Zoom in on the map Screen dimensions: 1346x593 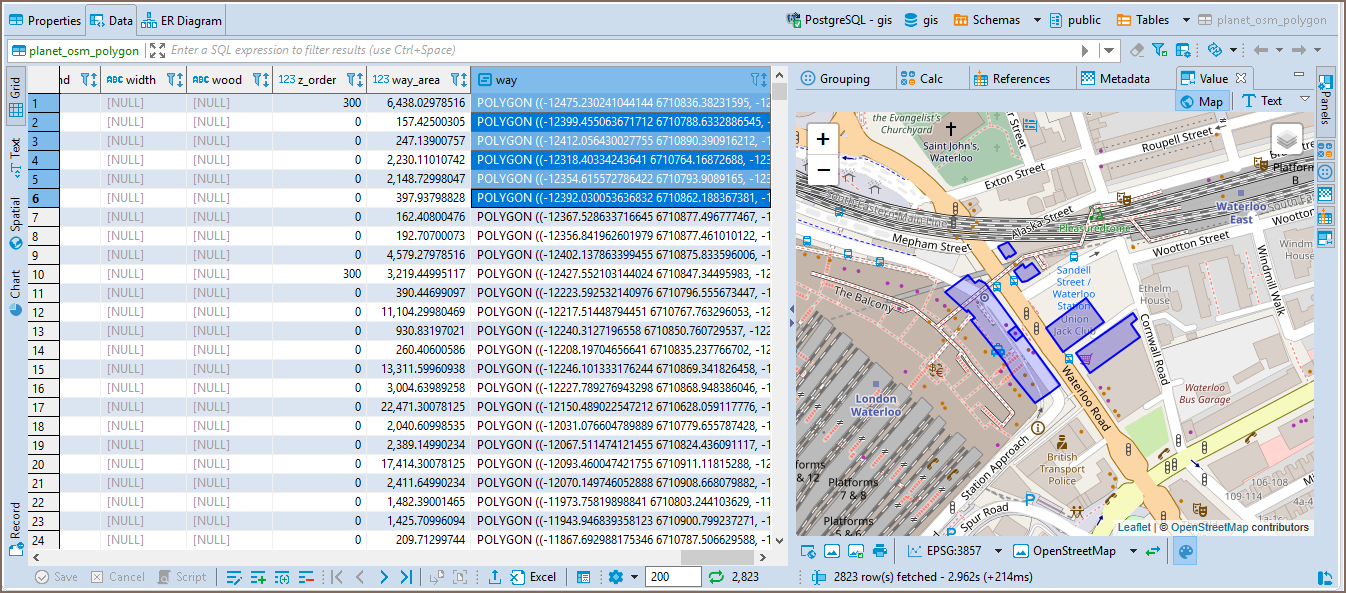coord(822,140)
